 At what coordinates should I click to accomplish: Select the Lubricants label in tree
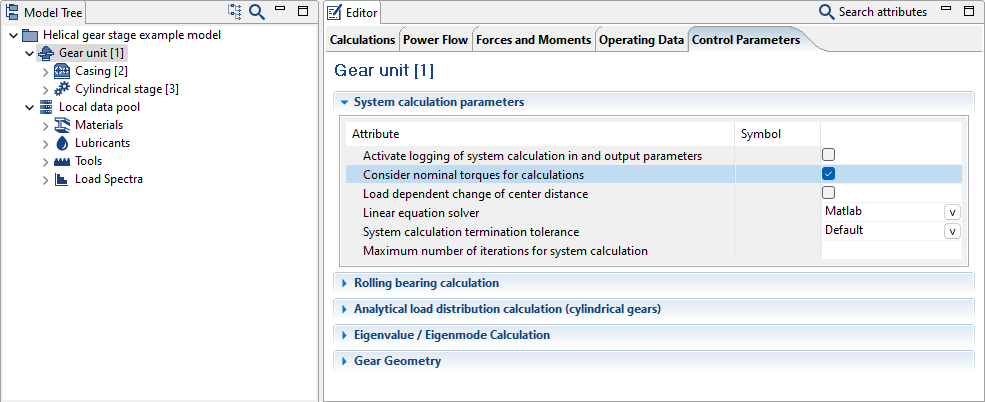pos(102,143)
